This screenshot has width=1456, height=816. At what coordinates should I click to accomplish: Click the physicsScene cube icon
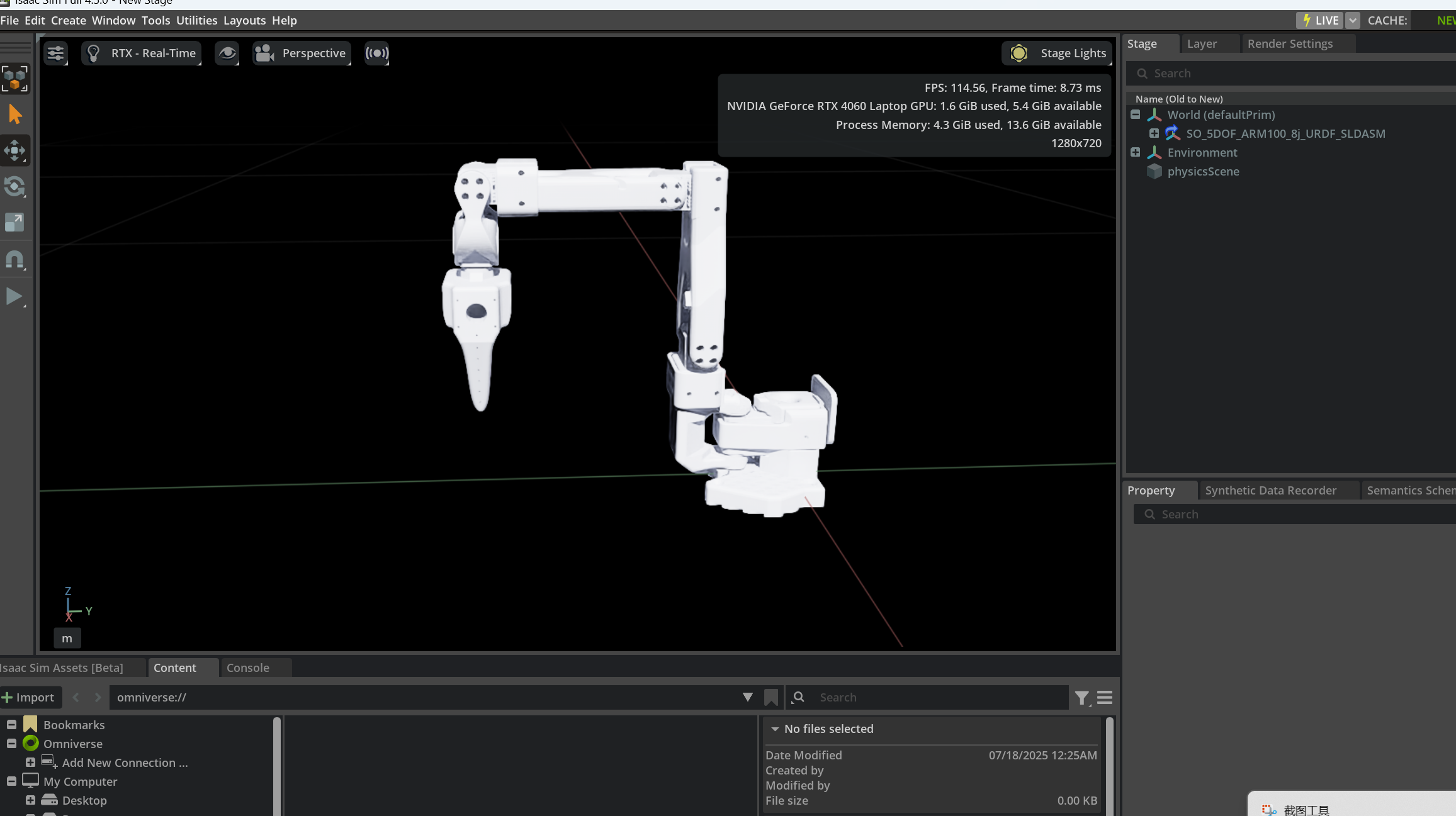click(x=1154, y=171)
